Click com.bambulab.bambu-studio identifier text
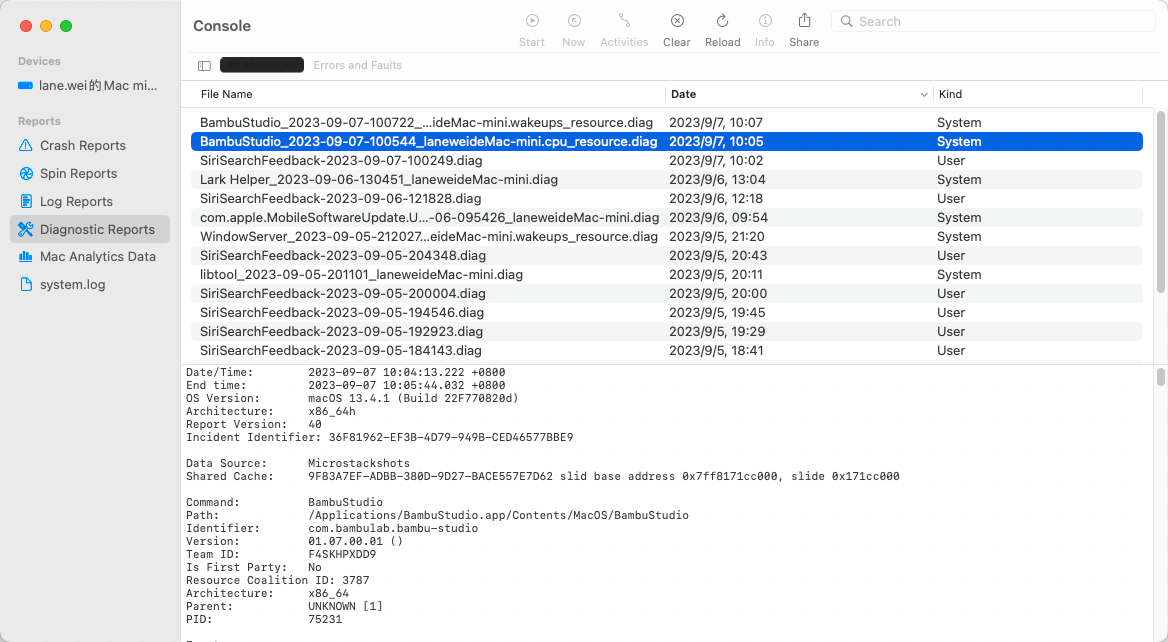 (393, 528)
